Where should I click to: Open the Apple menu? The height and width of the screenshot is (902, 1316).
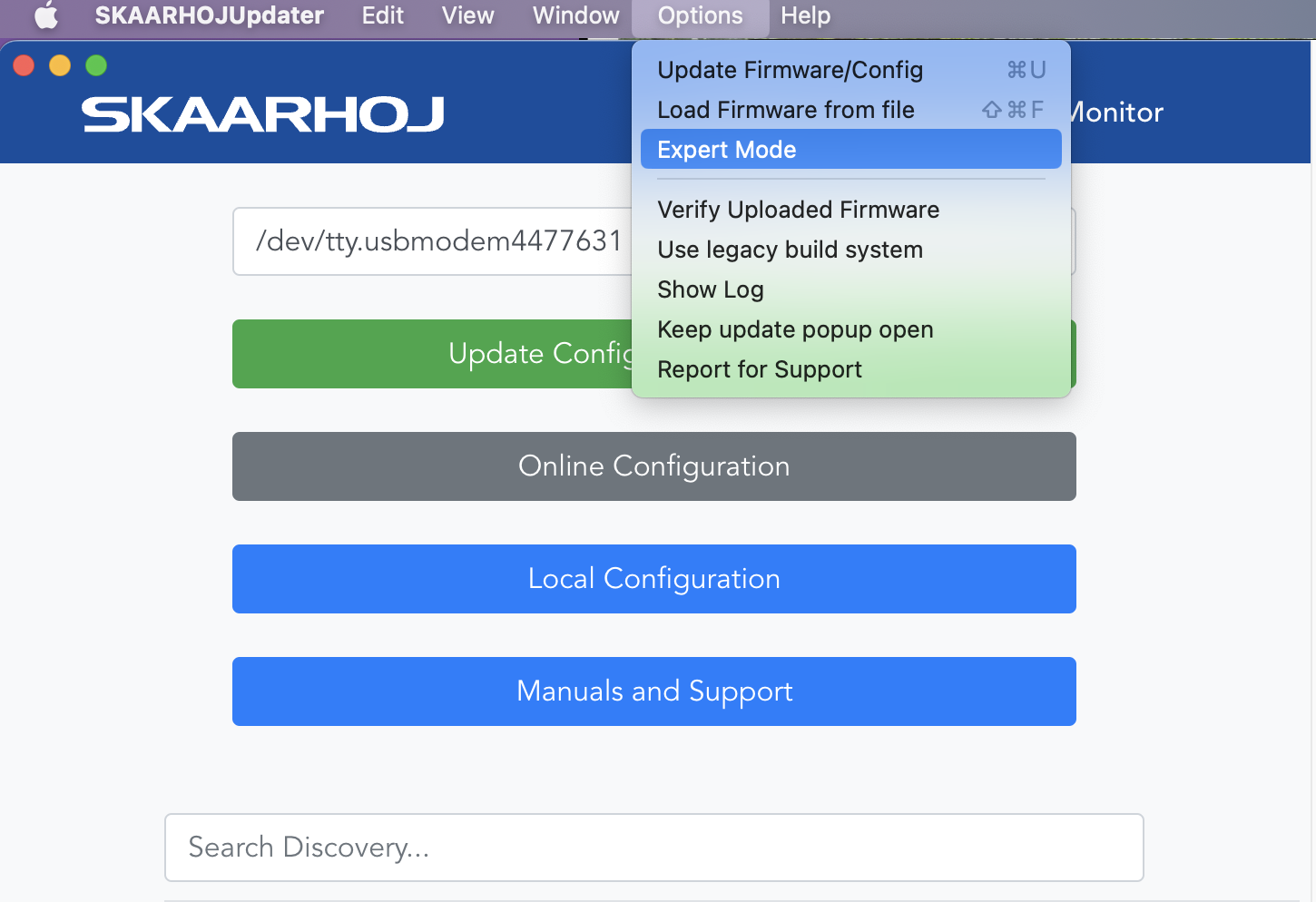click(46, 15)
